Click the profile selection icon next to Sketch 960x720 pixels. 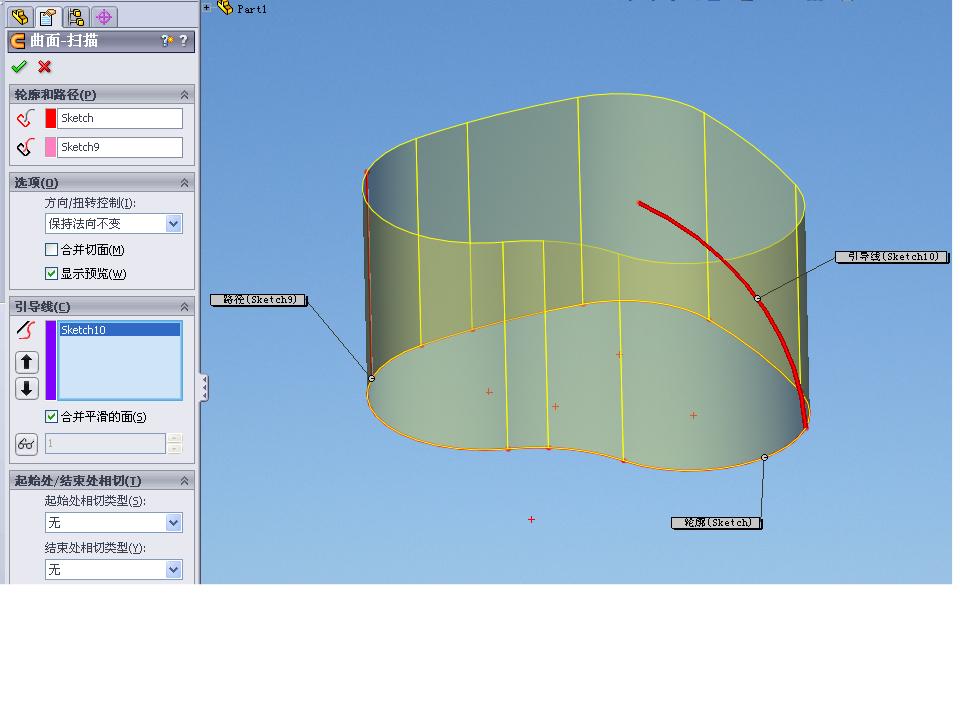pos(26,118)
